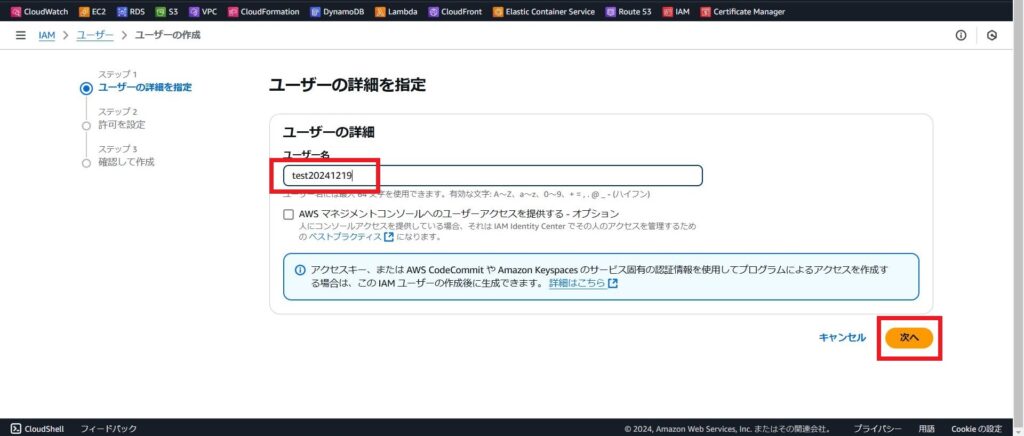Click the キャンセル button
The height and width of the screenshot is (436, 1024).
tap(842, 338)
